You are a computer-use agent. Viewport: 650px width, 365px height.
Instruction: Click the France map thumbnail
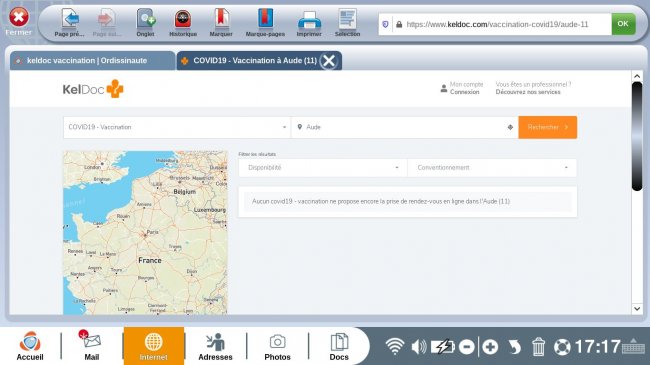(x=145, y=232)
